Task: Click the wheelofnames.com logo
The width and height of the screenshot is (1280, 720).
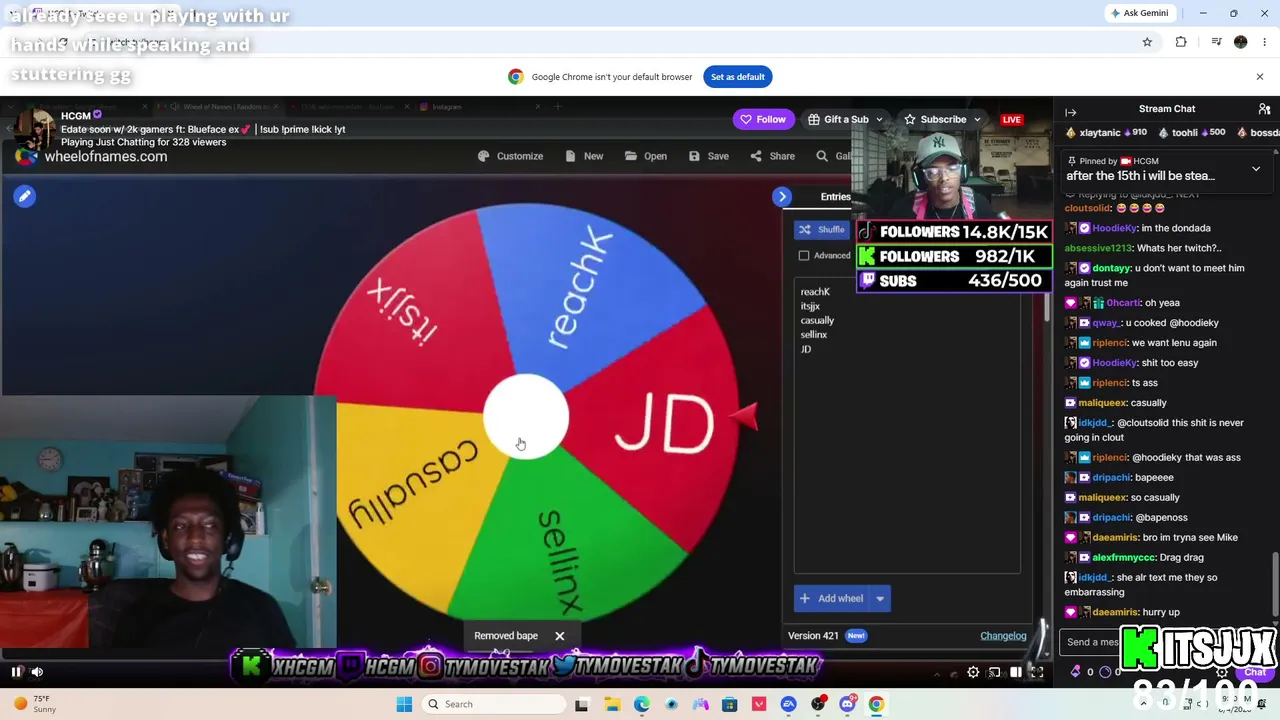Action: pos(92,157)
